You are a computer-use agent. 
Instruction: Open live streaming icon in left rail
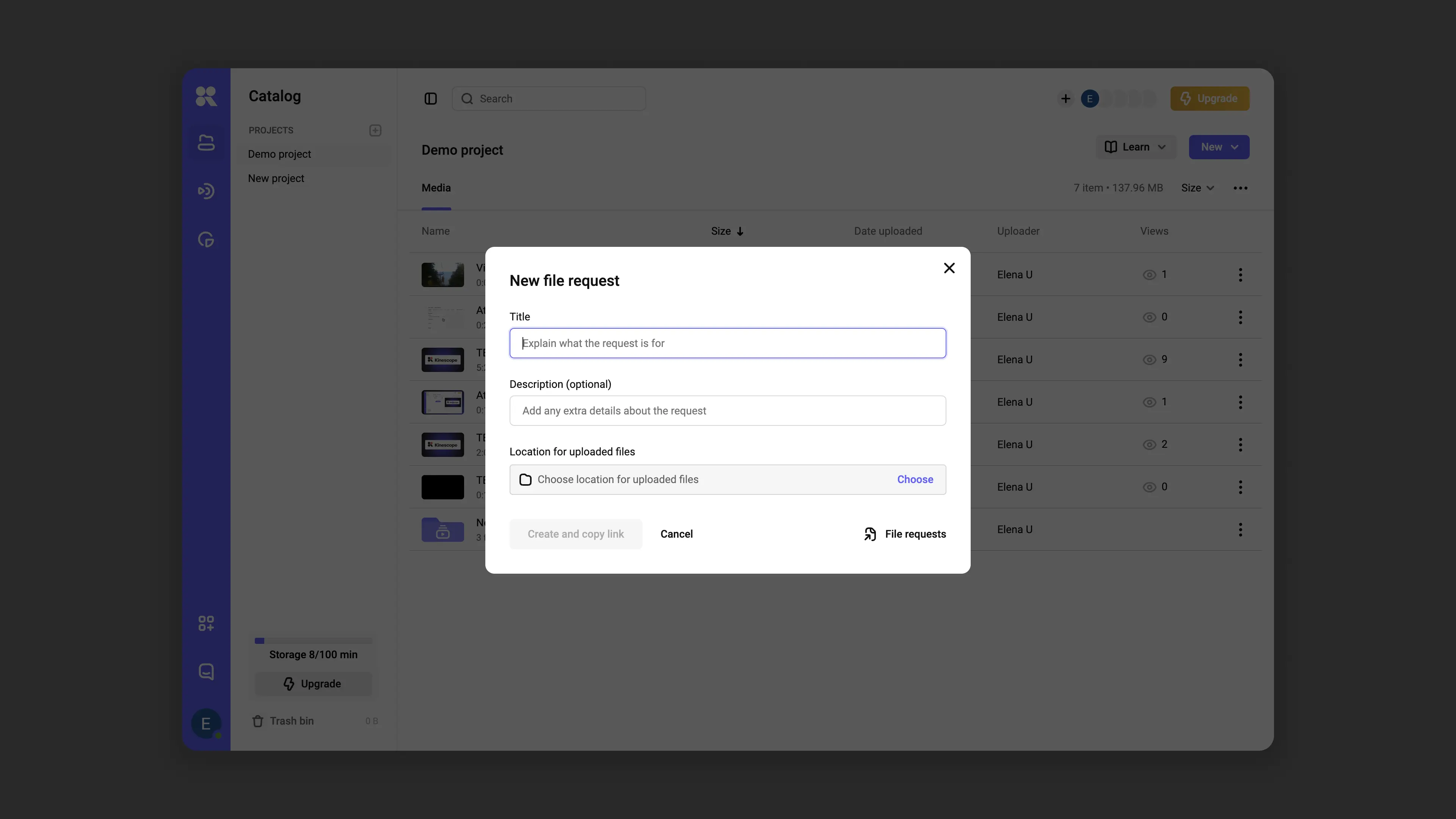(206, 191)
